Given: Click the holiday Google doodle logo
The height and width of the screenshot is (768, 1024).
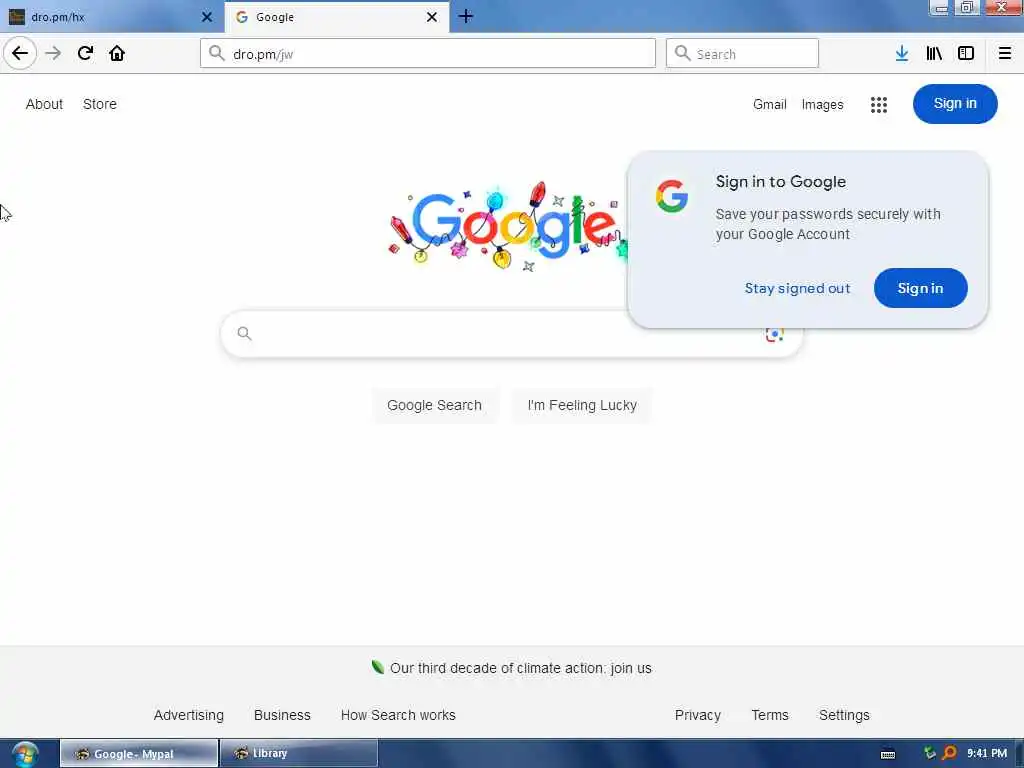Looking at the screenshot, I should [507, 227].
